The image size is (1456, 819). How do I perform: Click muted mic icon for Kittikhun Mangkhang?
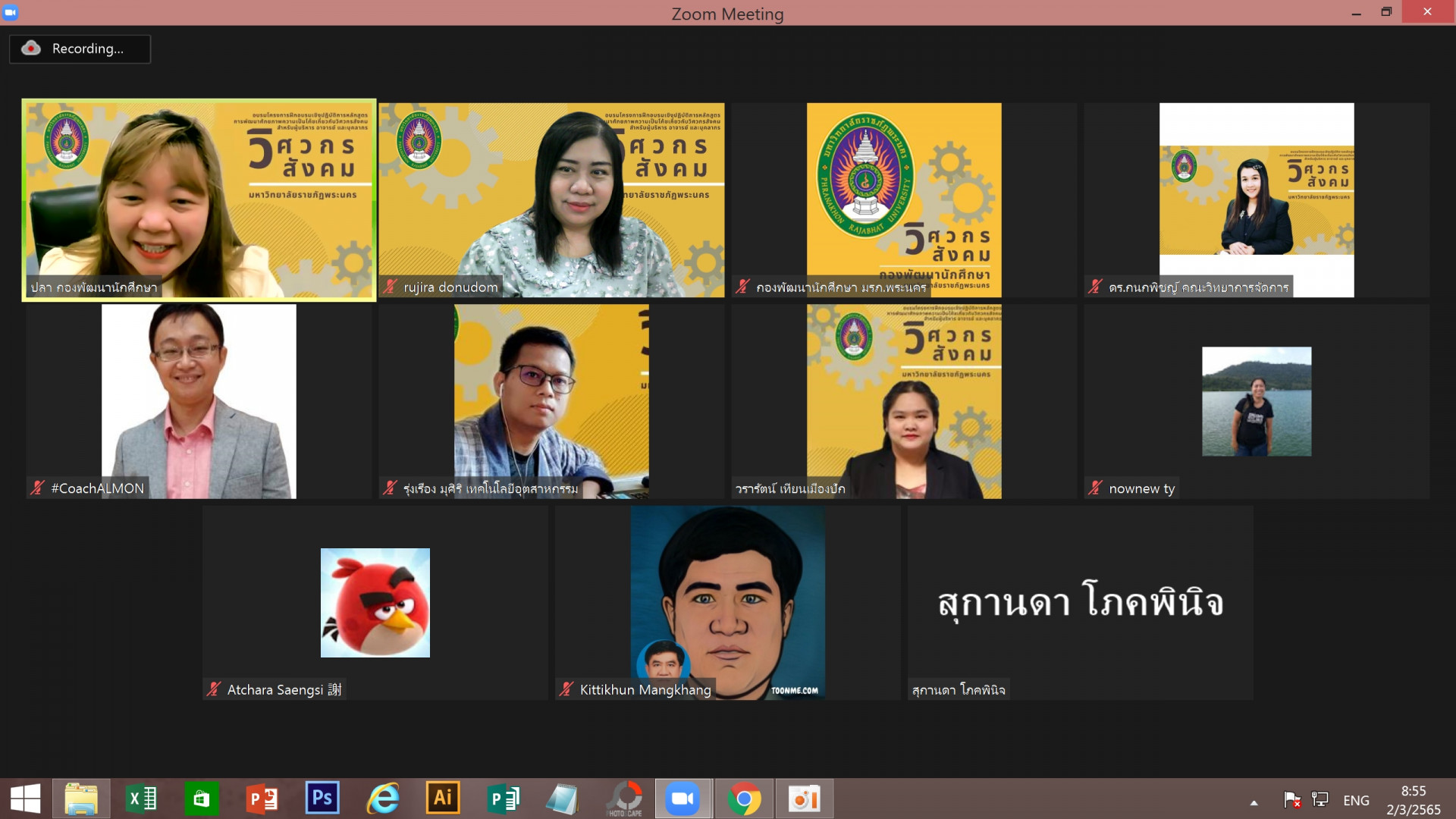click(x=566, y=689)
